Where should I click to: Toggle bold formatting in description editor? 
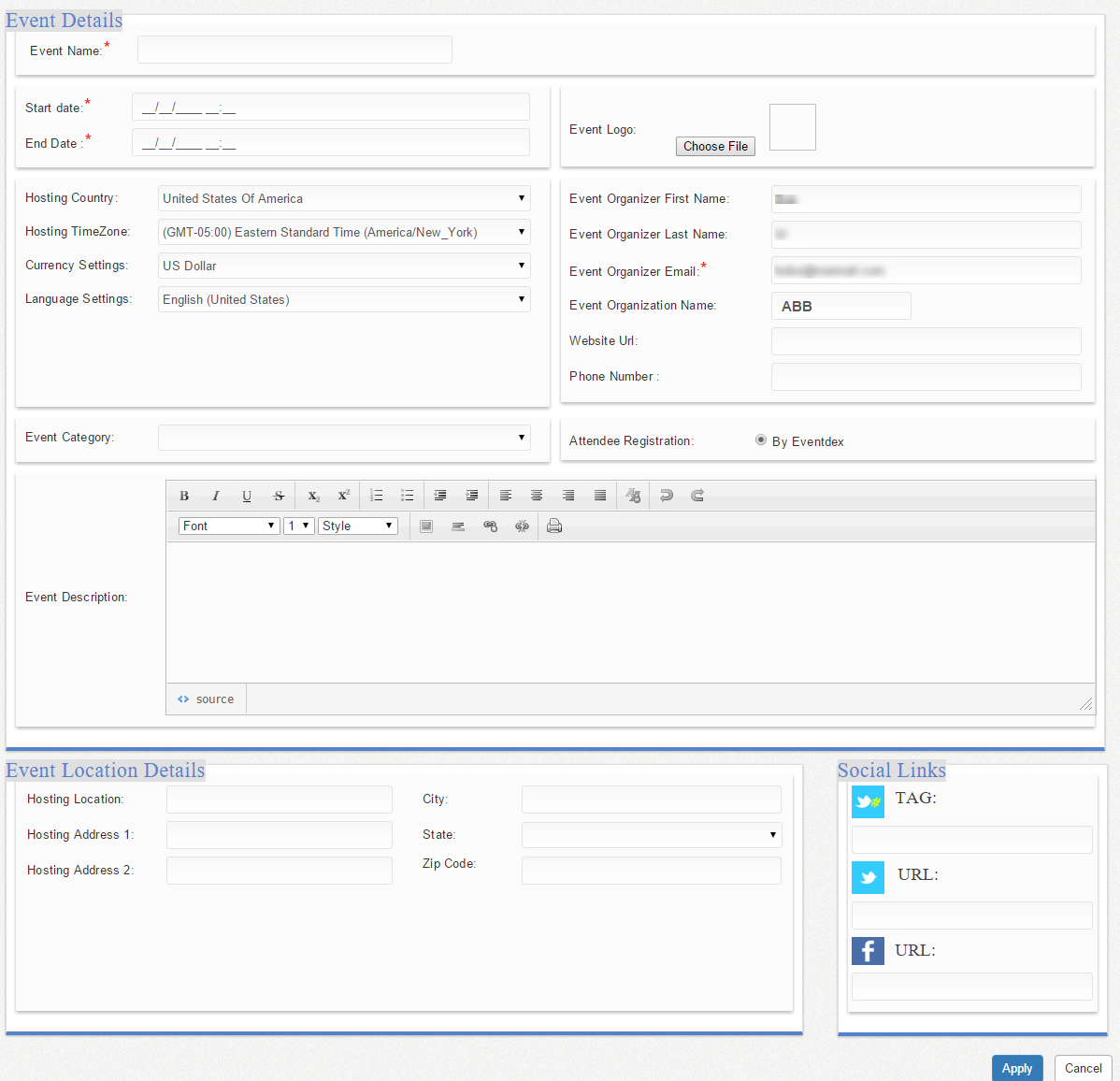tap(183, 495)
